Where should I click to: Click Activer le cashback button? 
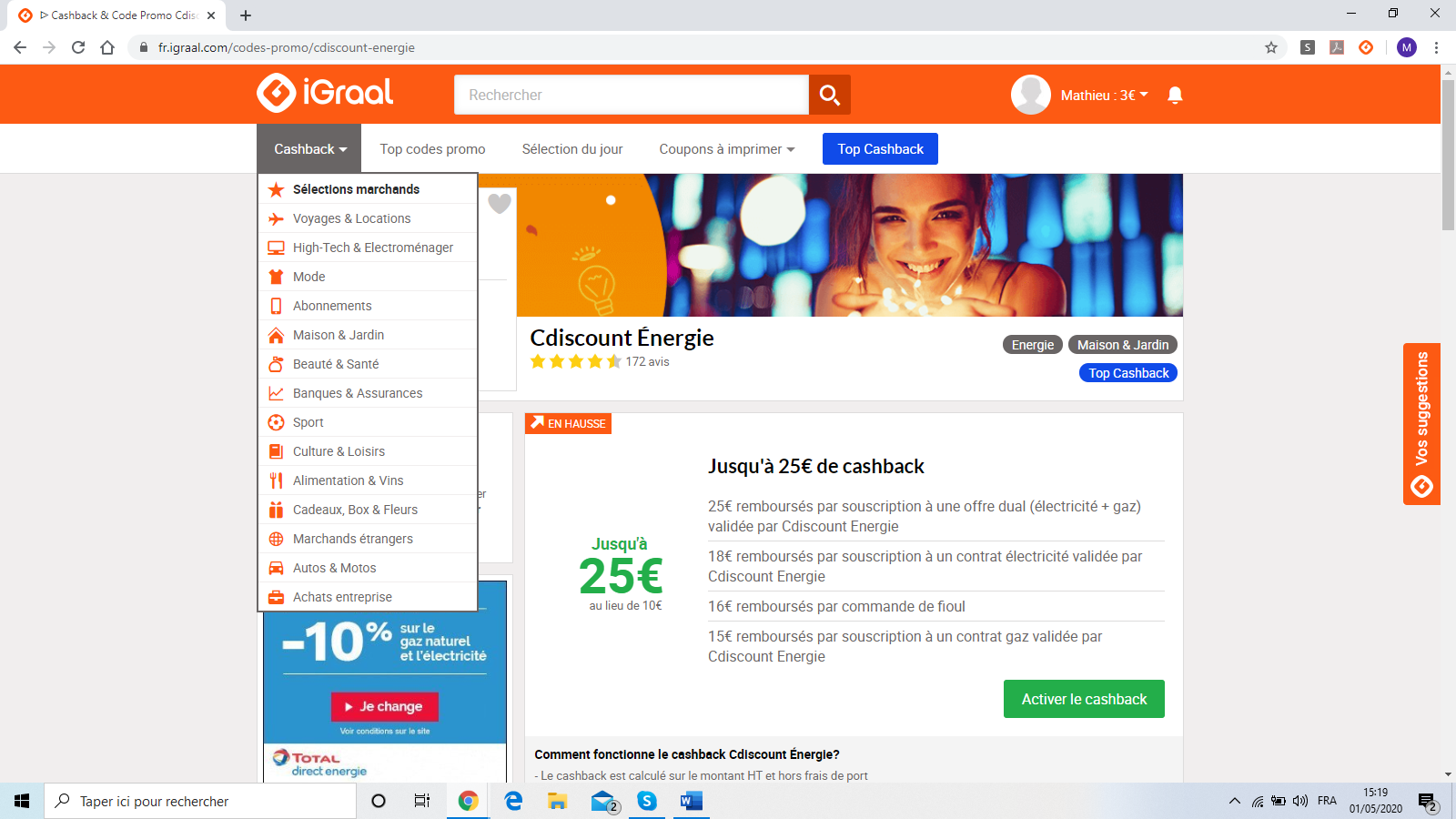[1084, 699]
